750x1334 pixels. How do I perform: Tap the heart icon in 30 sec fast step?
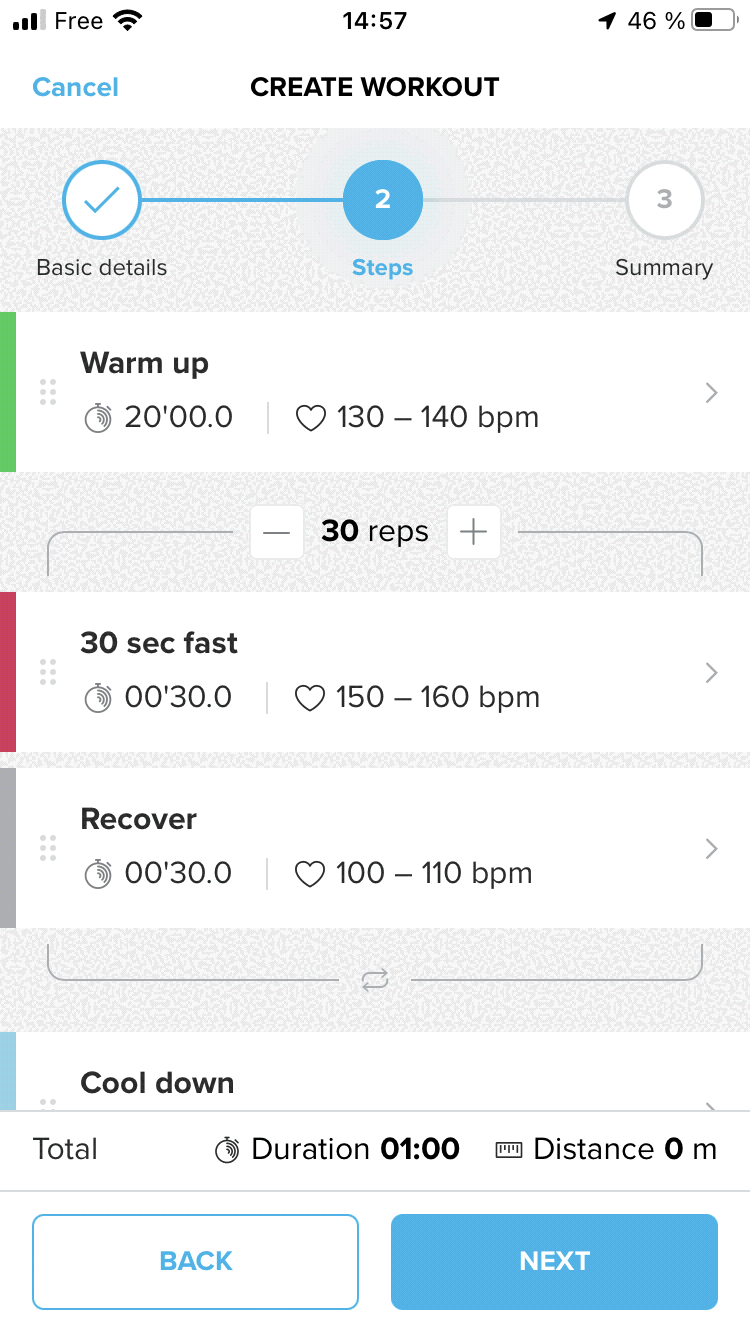pos(310,698)
